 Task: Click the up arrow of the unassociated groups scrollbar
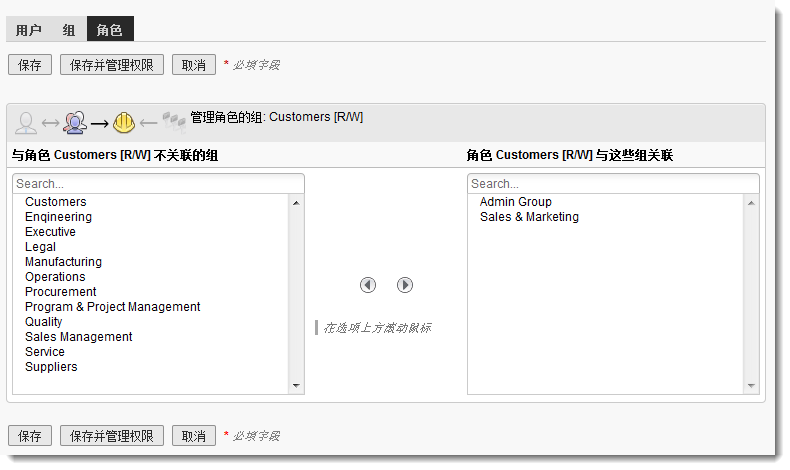(x=296, y=203)
